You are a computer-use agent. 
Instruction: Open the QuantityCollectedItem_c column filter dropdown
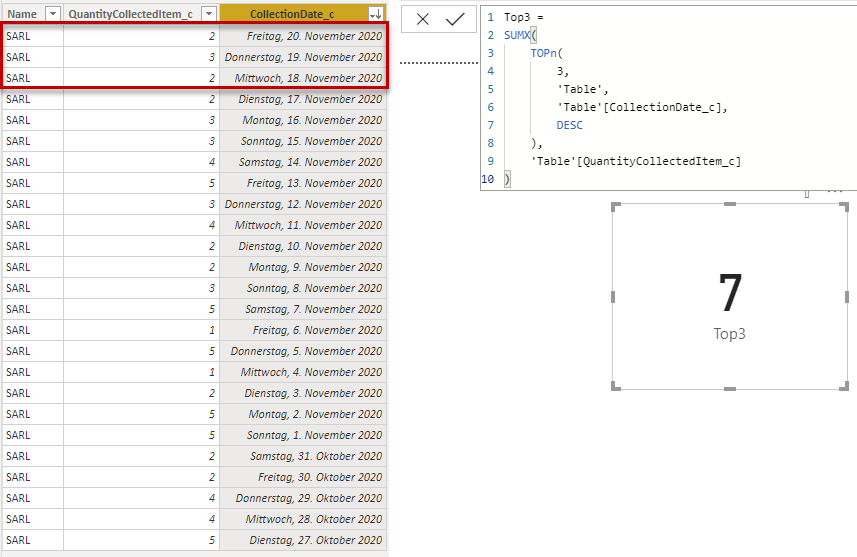click(x=209, y=14)
